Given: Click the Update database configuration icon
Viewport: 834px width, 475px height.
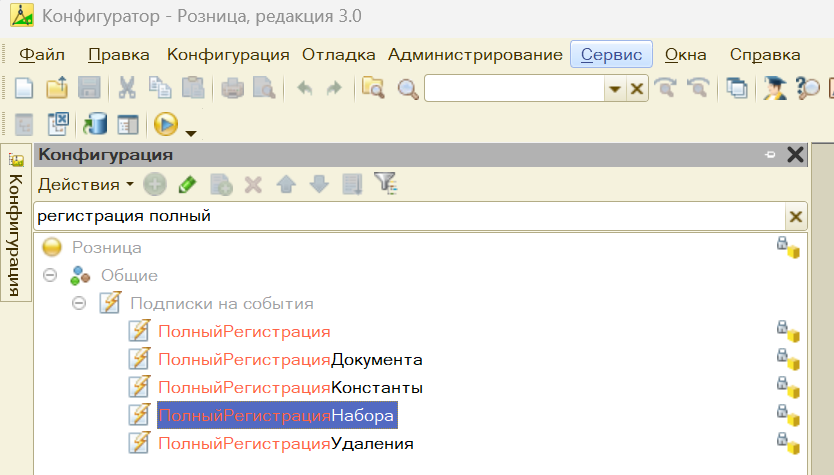Looking at the screenshot, I should (95, 125).
